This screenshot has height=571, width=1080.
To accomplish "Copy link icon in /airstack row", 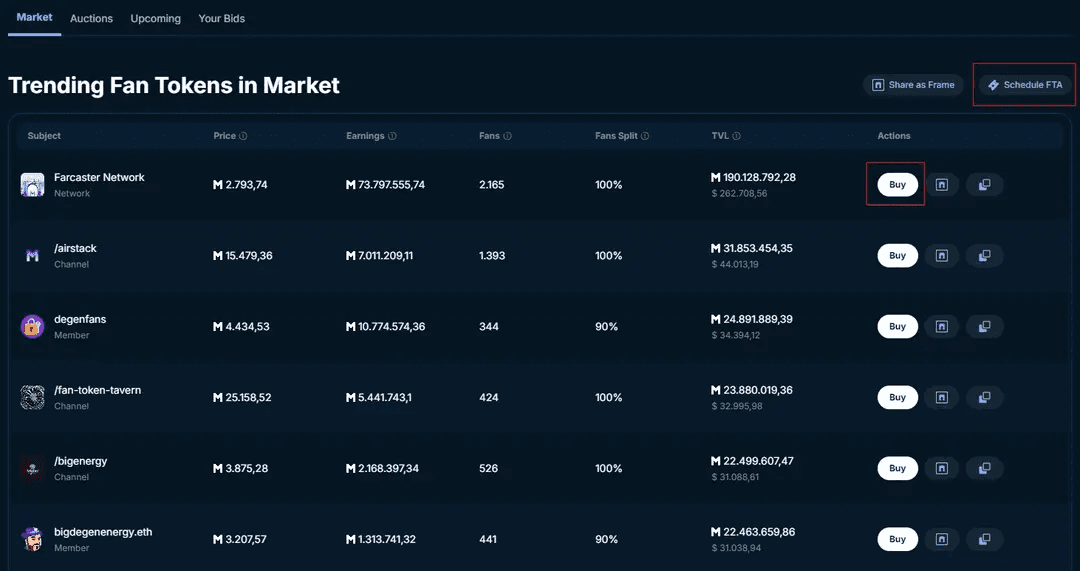I will [984, 256].
